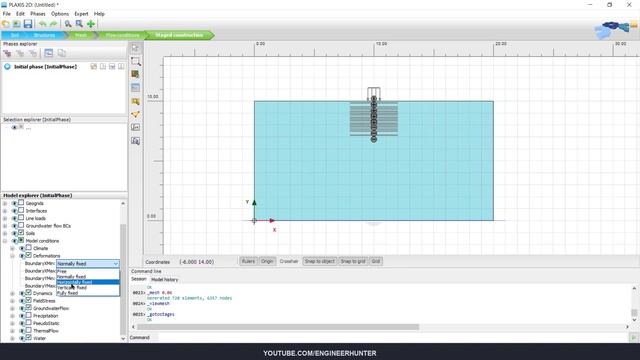Toggle the Origin button
Viewport: 640px width, 360px height.
[x=267, y=261]
